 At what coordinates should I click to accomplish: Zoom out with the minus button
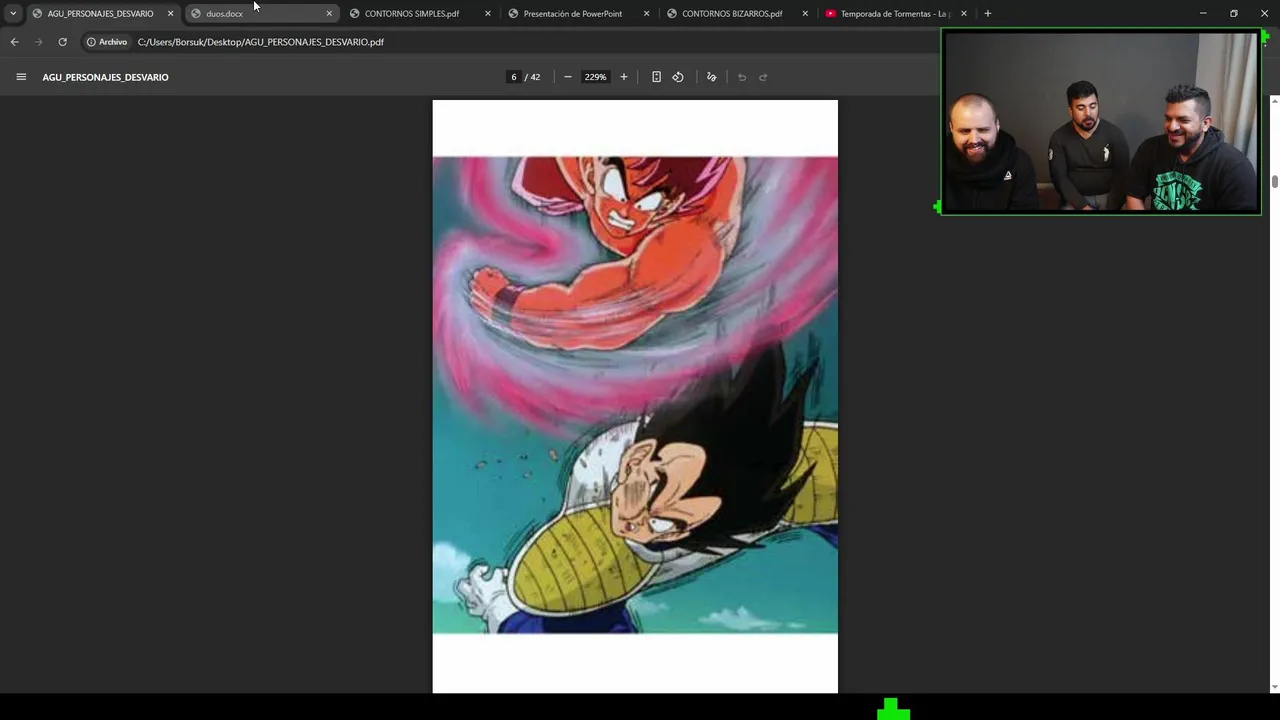click(x=567, y=77)
